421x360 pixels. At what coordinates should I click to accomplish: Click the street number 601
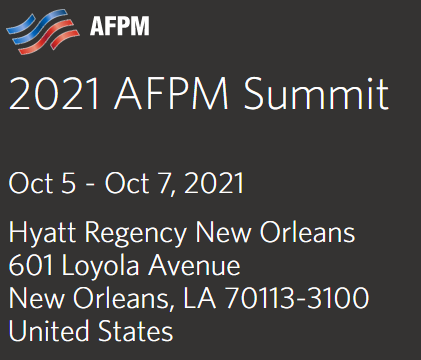[x=31, y=265]
